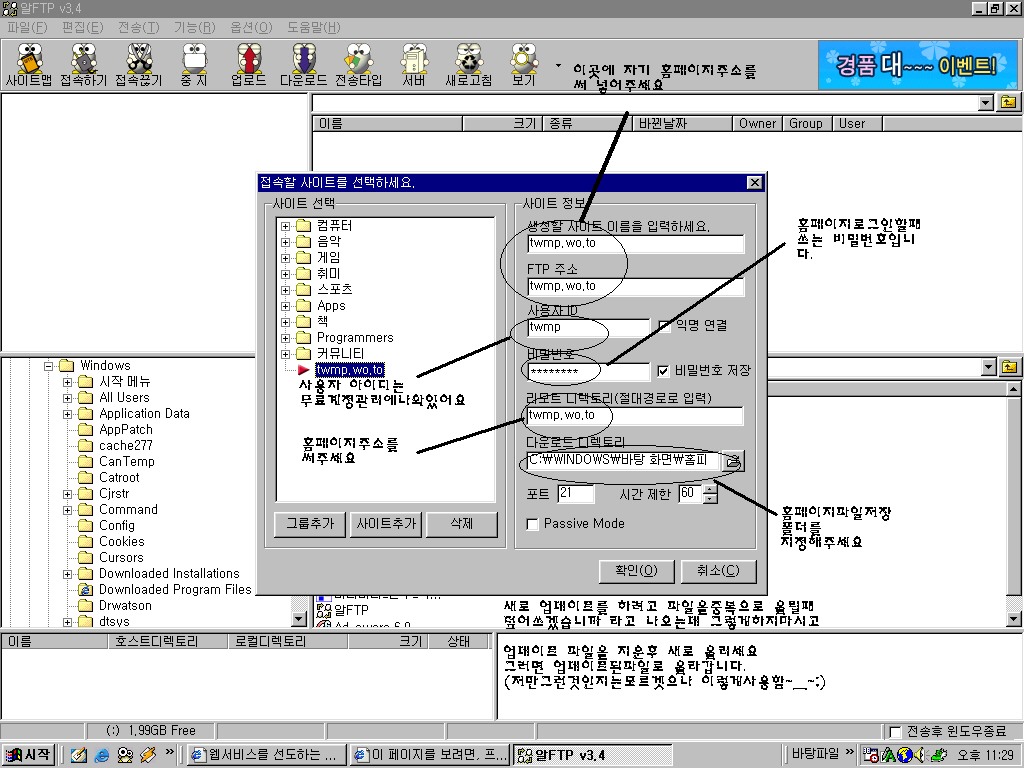Image resolution: width=1024 pixels, height=768 pixels.
Task: Browse for download directory folder icon
Action: point(733,461)
